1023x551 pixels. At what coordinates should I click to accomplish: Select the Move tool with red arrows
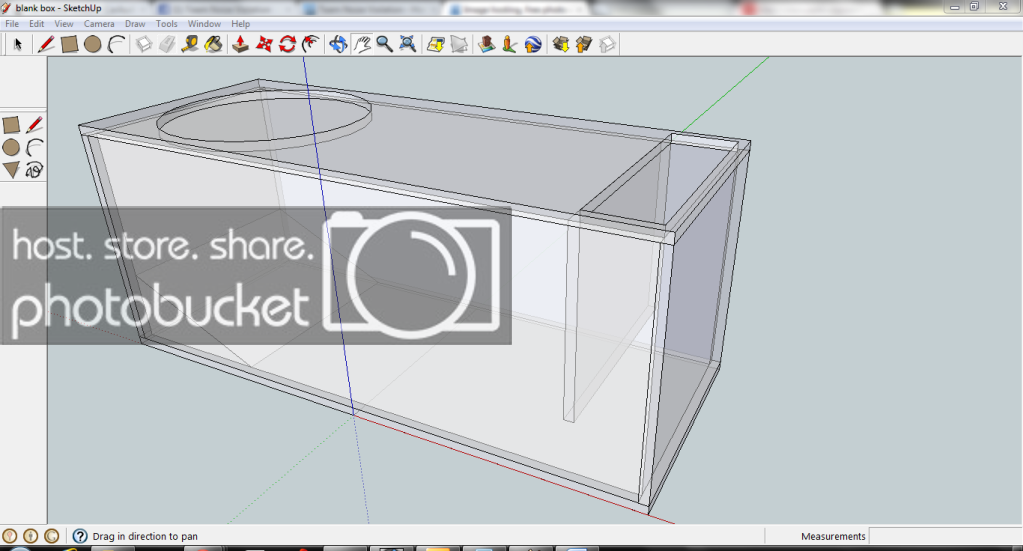(264, 44)
